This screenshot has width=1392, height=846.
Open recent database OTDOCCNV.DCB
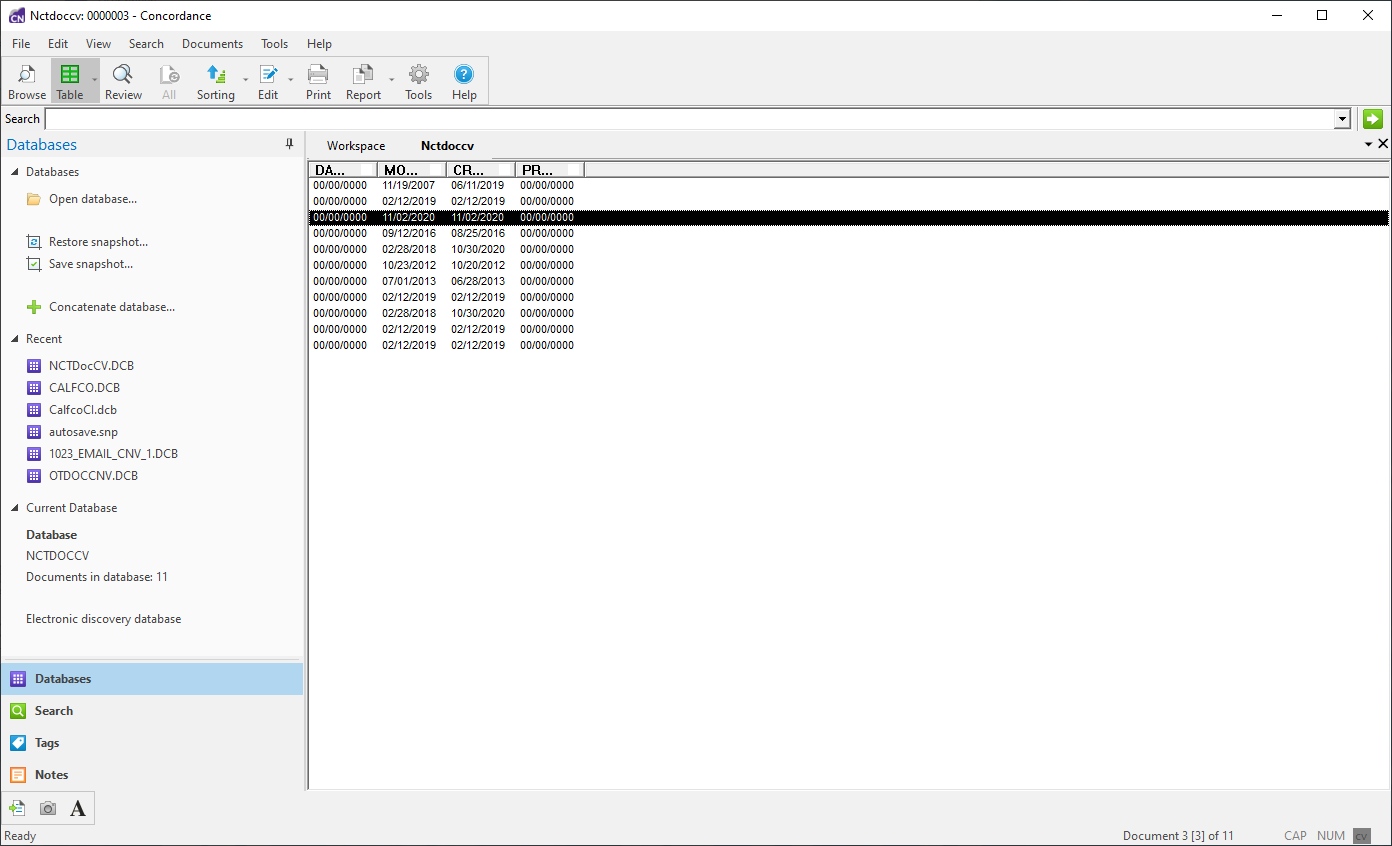coord(93,476)
